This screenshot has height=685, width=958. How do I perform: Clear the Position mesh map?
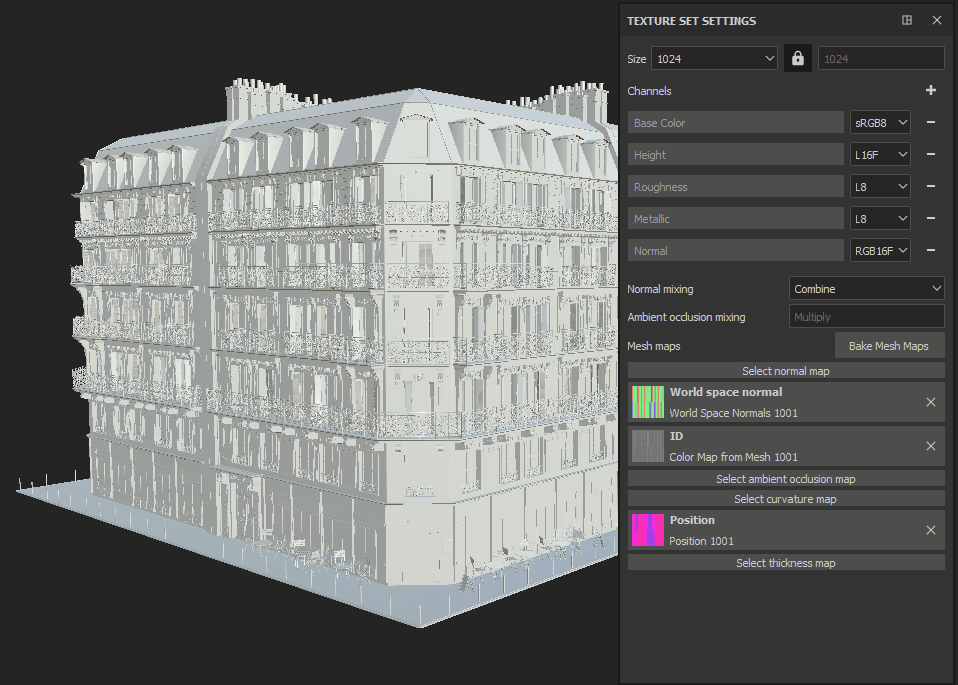(x=931, y=530)
